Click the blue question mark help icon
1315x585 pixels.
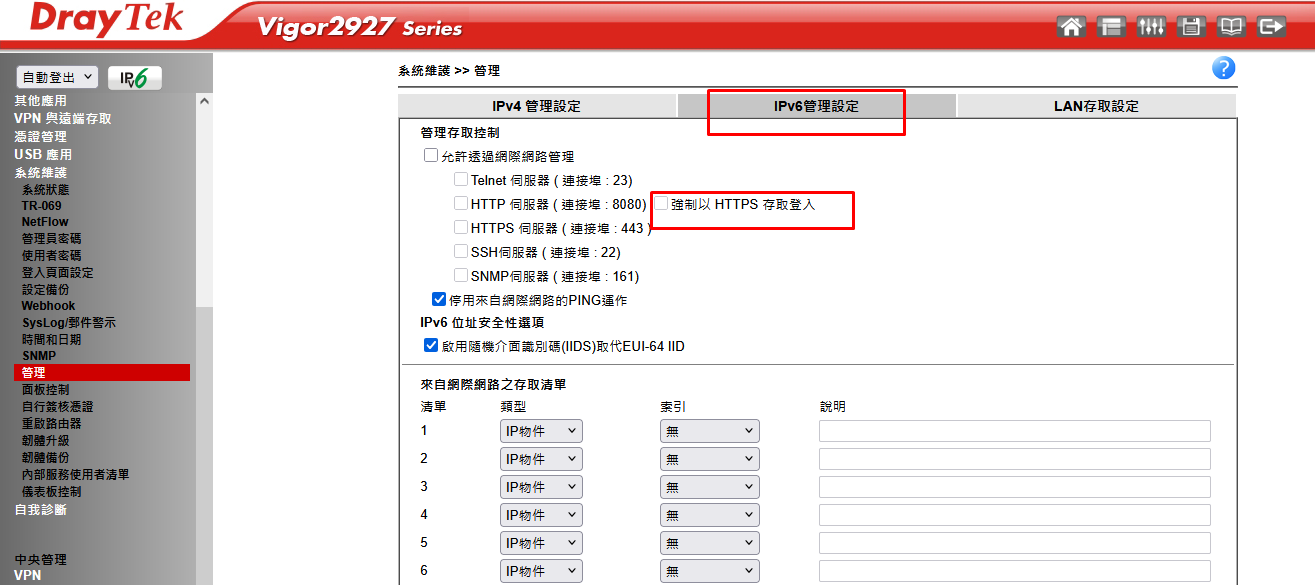[x=1223, y=69]
